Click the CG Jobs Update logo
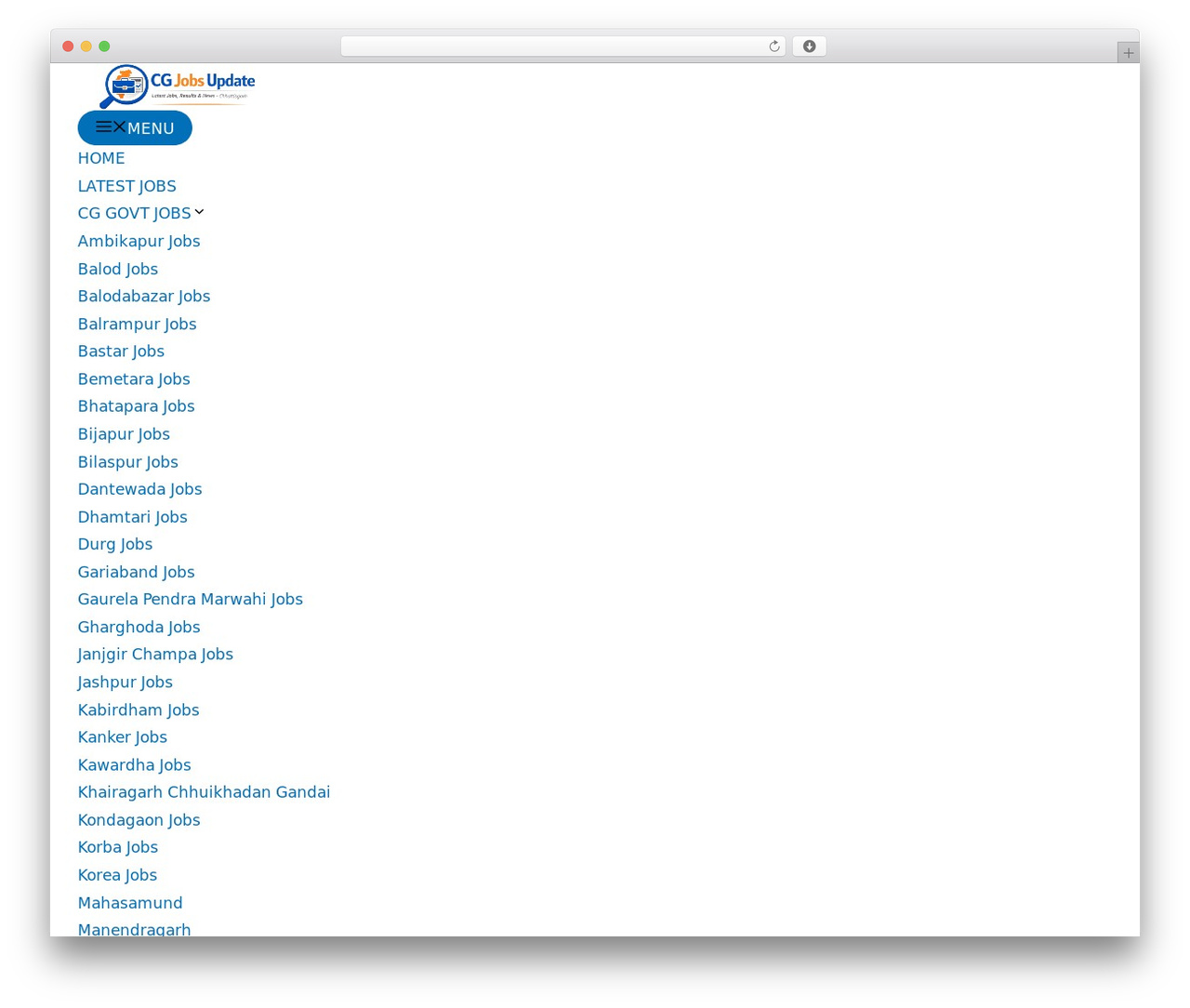This screenshot has height=1008, width=1190. (x=177, y=86)
